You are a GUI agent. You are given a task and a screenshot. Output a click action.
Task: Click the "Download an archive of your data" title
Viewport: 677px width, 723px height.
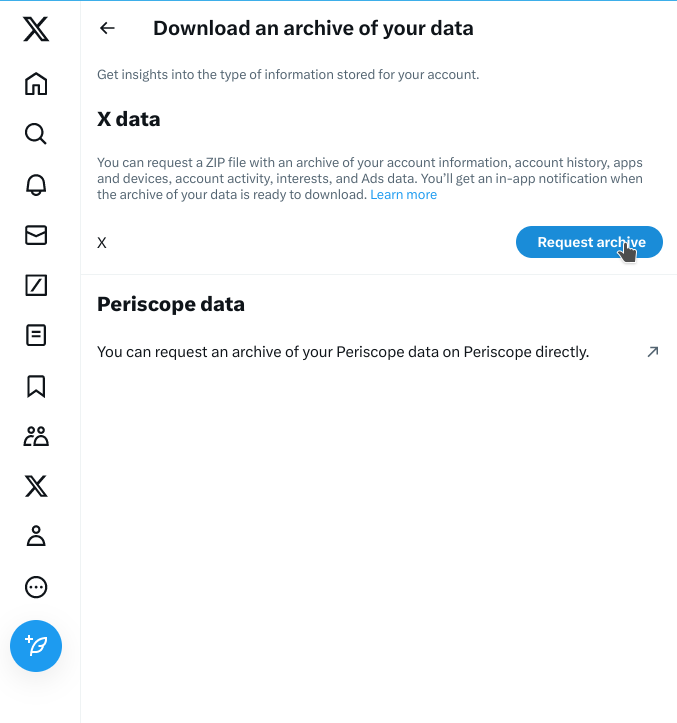pos(313,29)
